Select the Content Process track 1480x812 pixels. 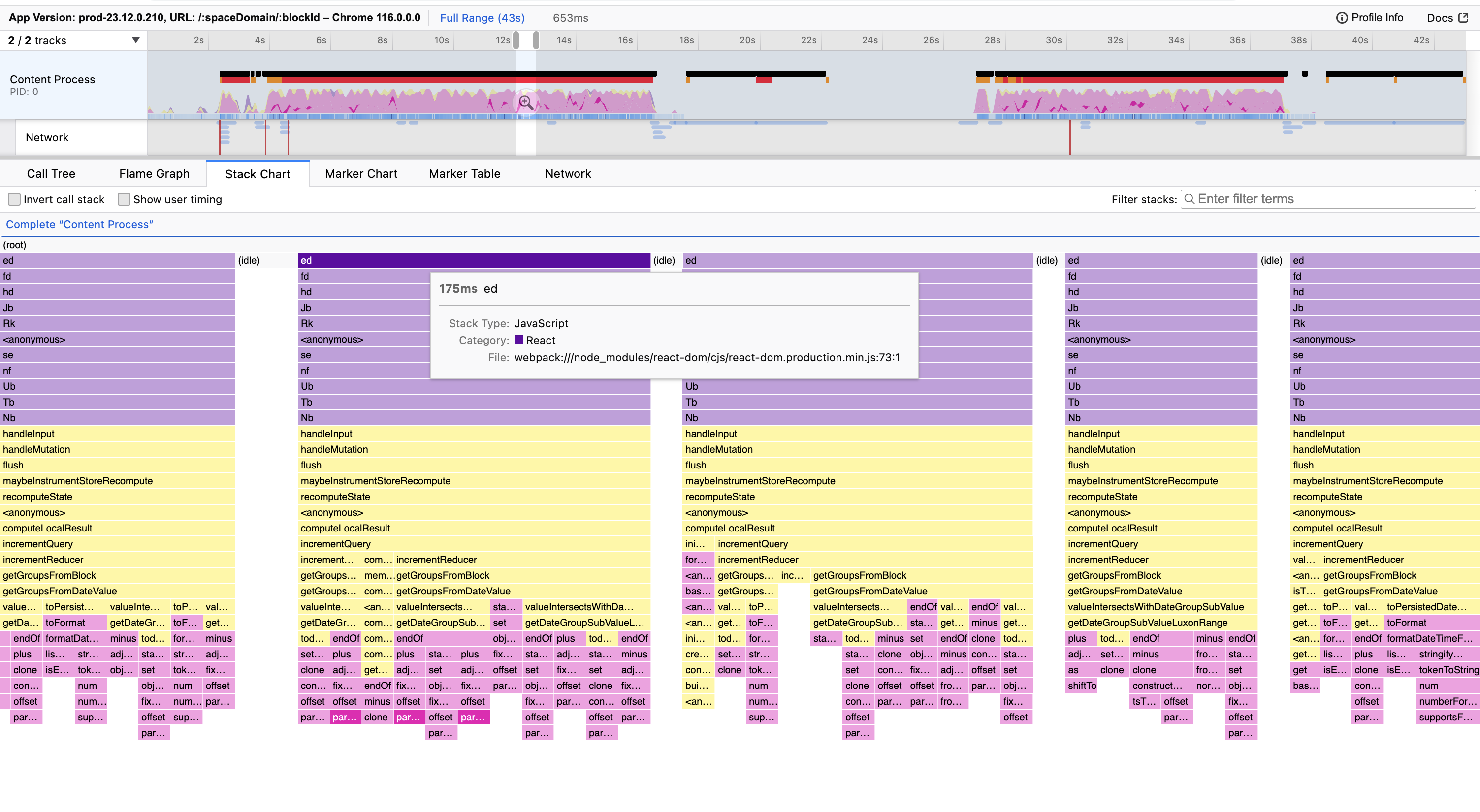pyautogui.click(x=73, y=85)
